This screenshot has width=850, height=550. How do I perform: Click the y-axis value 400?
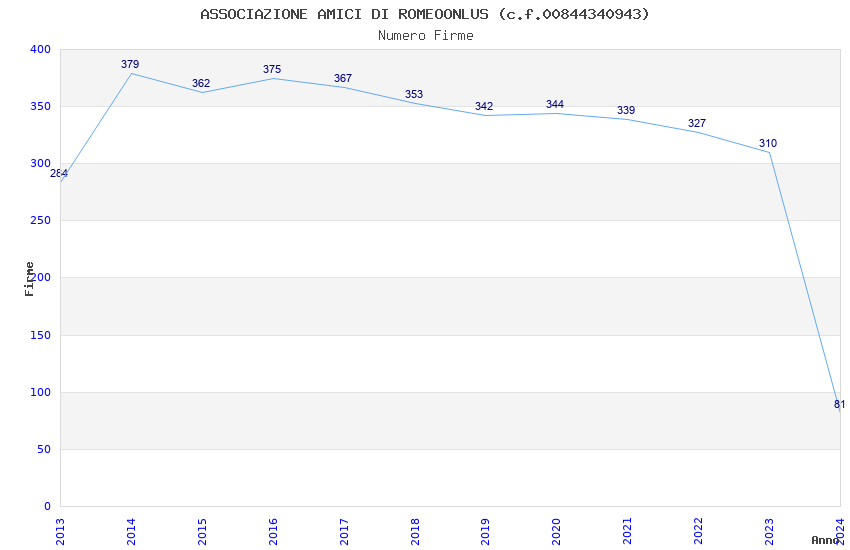pyautogui.click(x=40, y=49)
